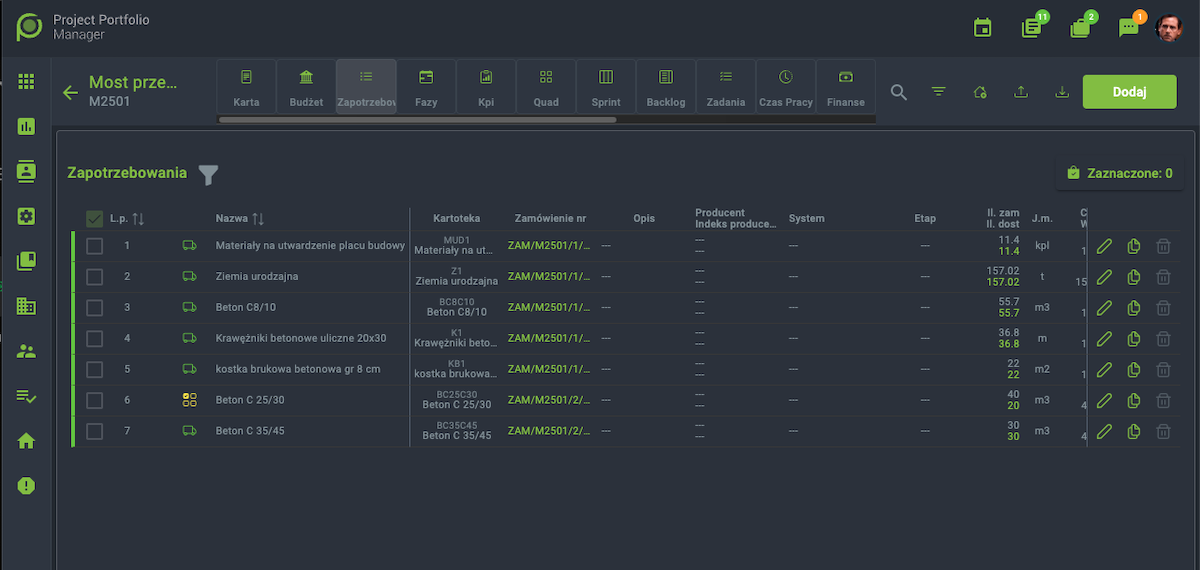
Task: Open chat messages icon with orange badge
Action: (x=1129, y=27)
